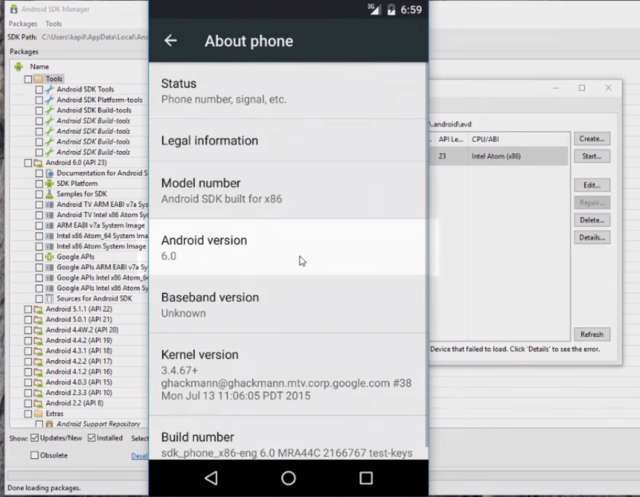
Task: Enable the Obsolete checkbox
Action: click(x=35, y=455)
